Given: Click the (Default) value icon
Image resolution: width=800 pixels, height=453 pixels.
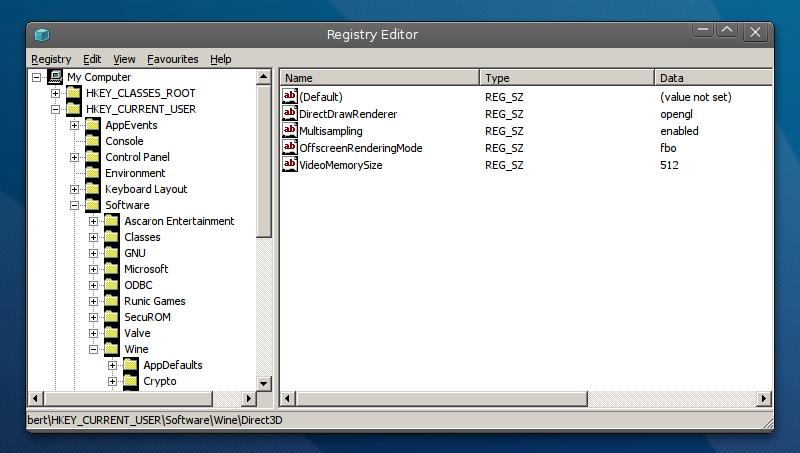Looking at the screenshot, I should pos(290,97).
